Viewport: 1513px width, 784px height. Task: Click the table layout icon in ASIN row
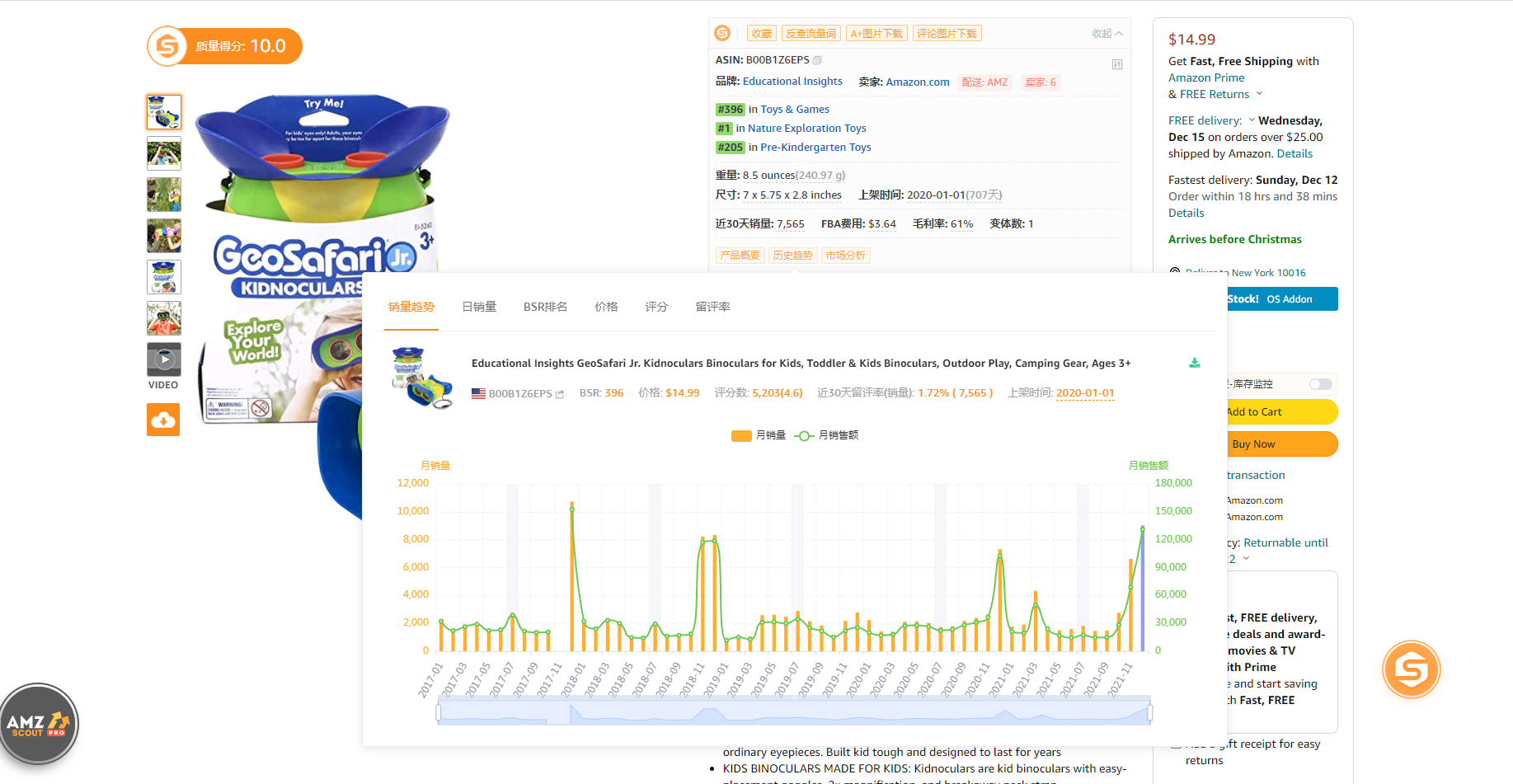click(1116, 64)
